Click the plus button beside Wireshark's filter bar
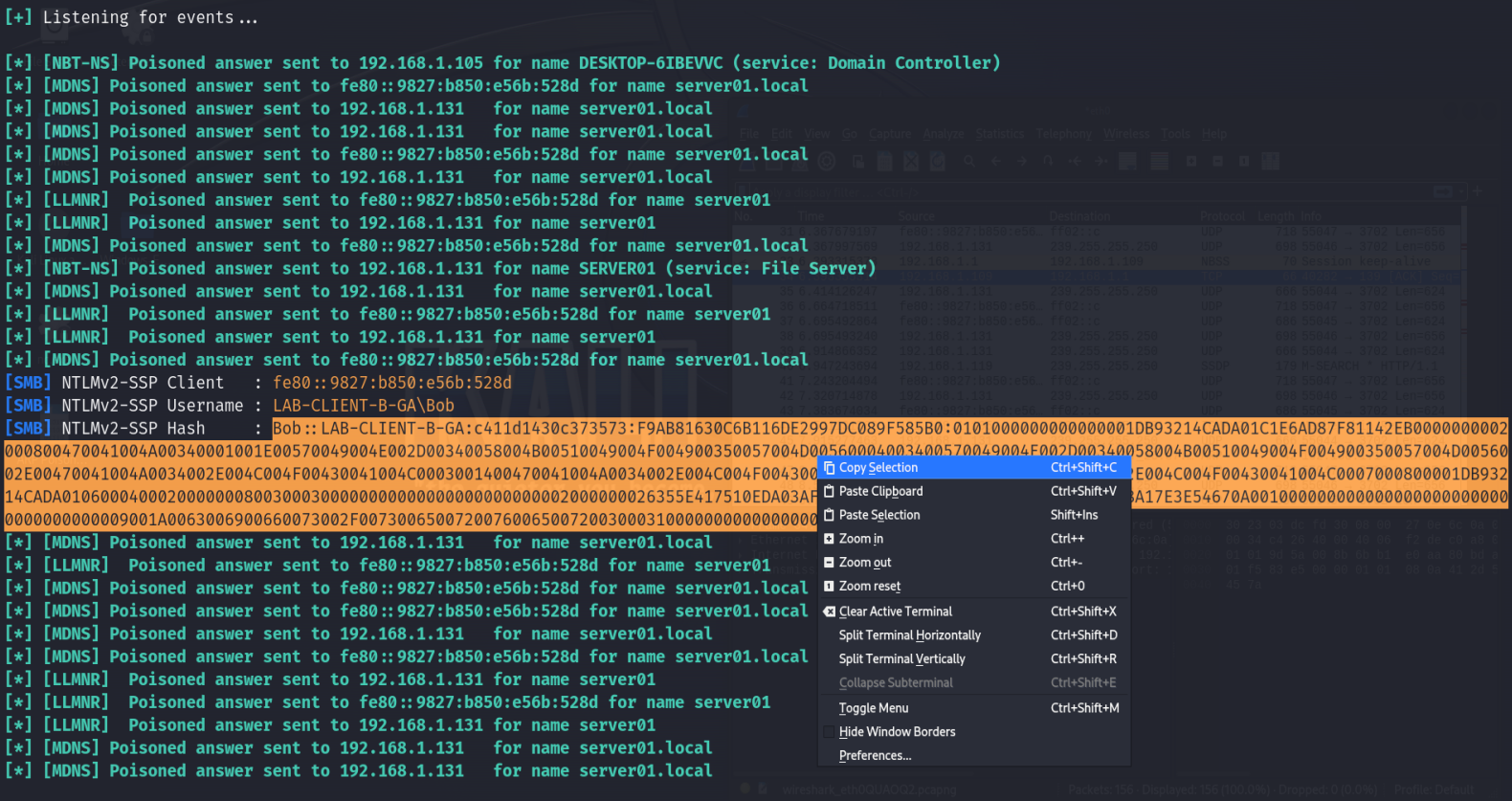The image size is (1512, 801). click(x=1478, y=191)
